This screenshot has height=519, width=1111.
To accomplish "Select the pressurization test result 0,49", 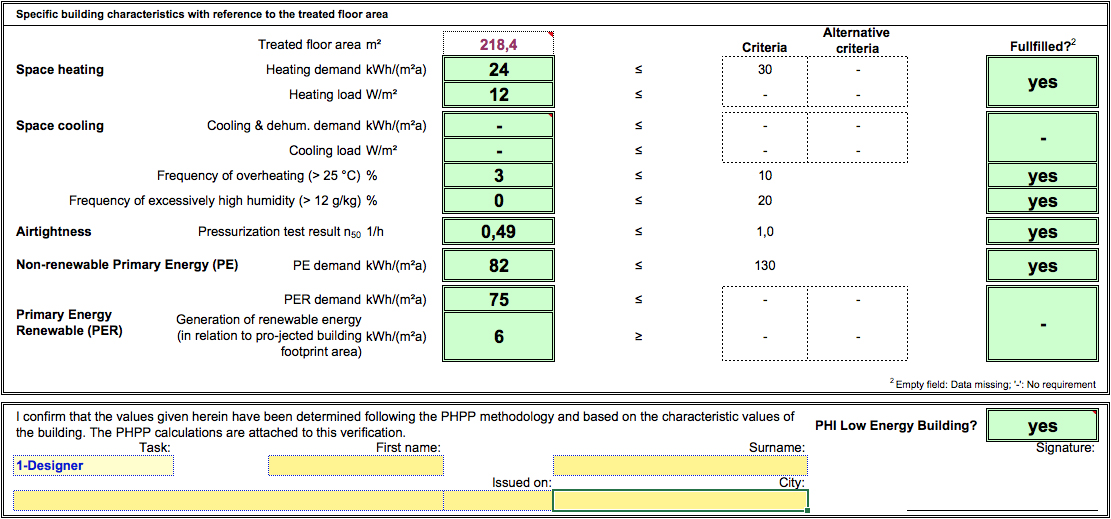I will point(498,232).
